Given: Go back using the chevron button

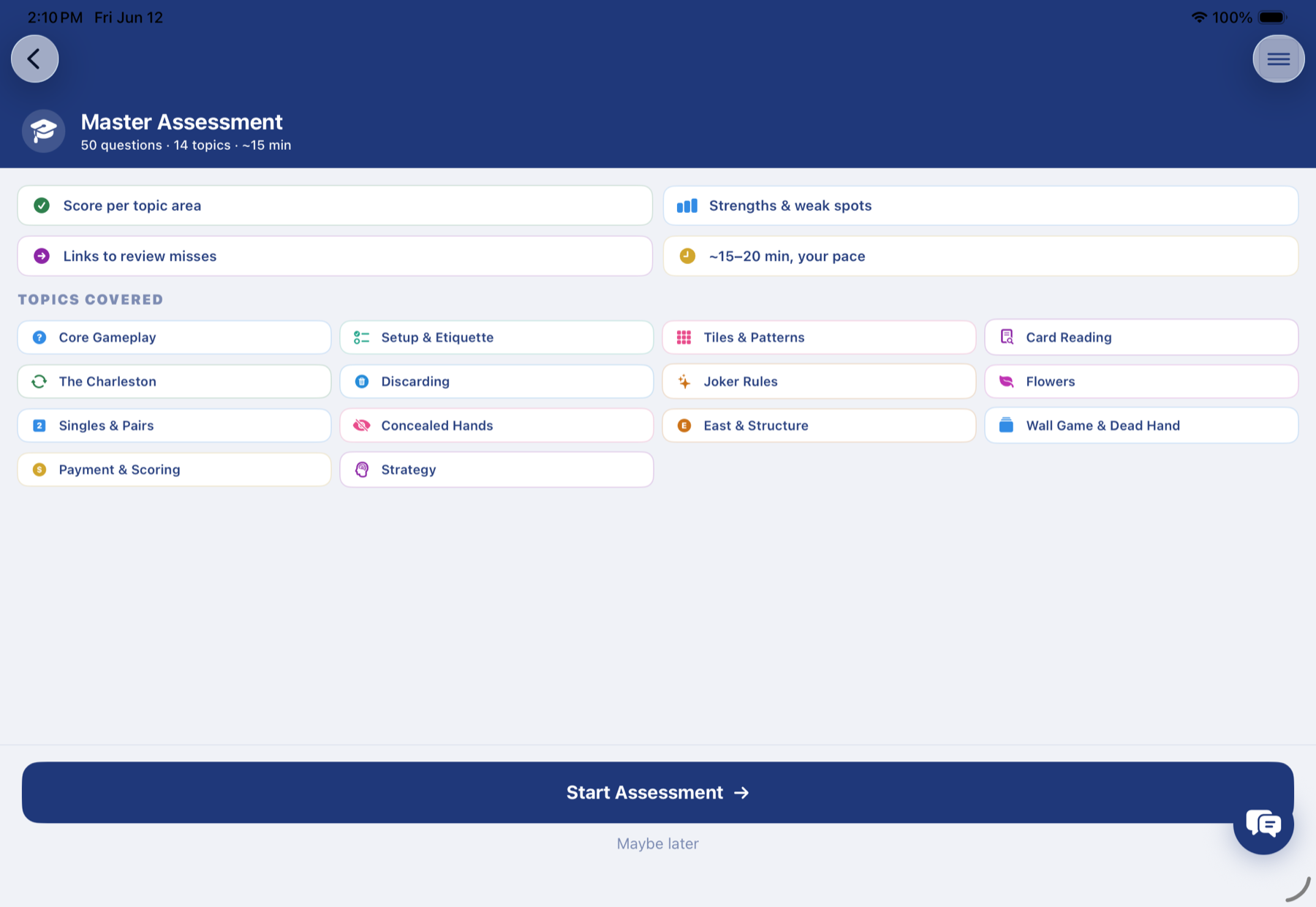Looking at the screenshot, I should point(34,59).
